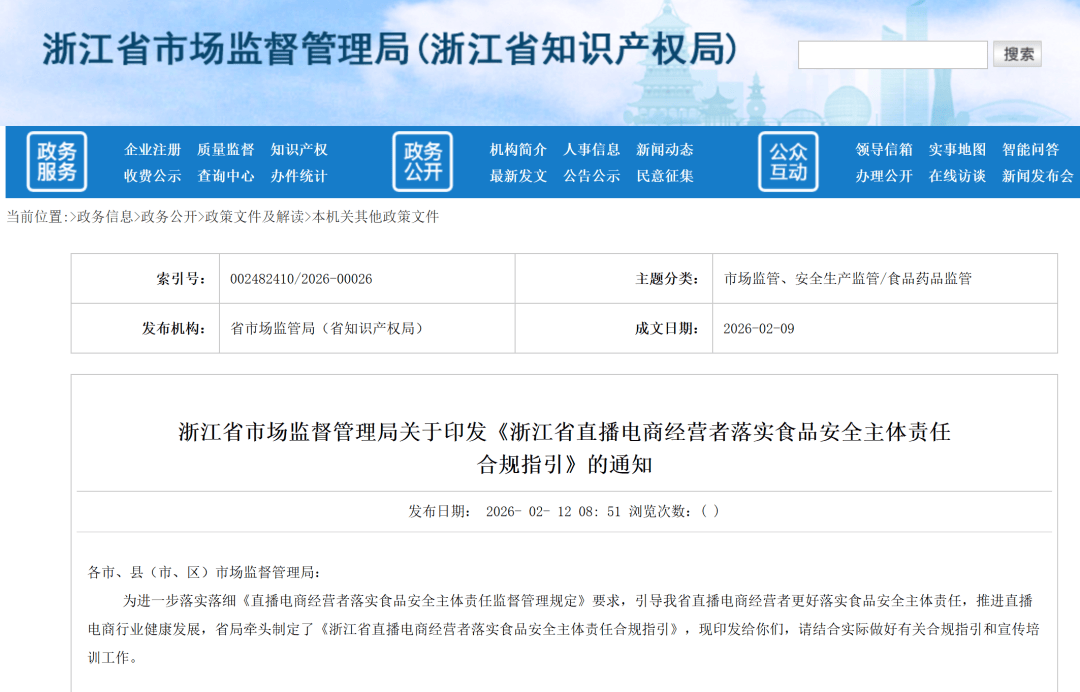Screen dimensions: 1080x692
Task: Click 本机关其他政策文件 breadcrumb link
Action: [376, 217]
